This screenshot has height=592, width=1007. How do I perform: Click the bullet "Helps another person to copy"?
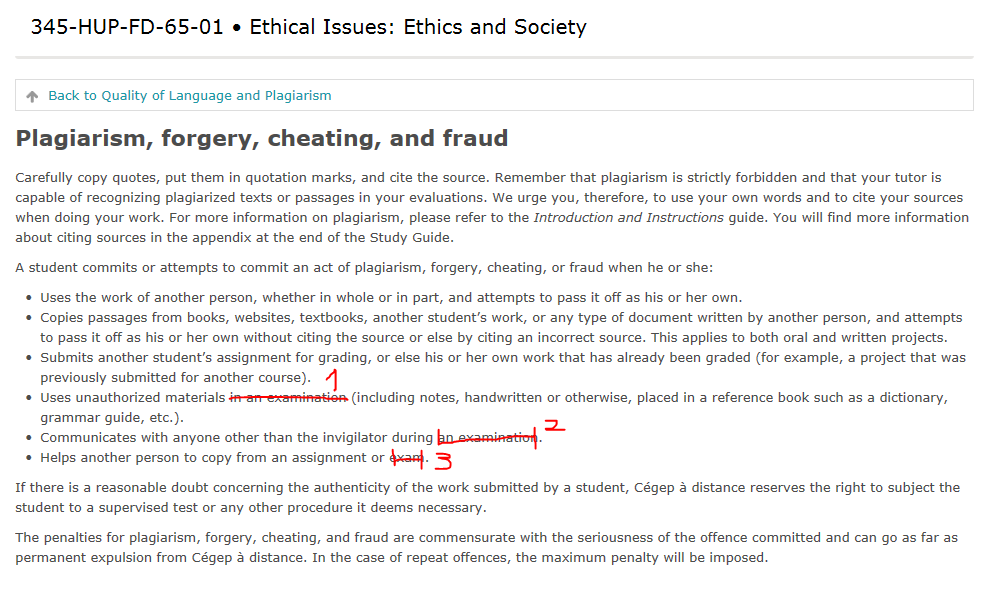[212, 458]
